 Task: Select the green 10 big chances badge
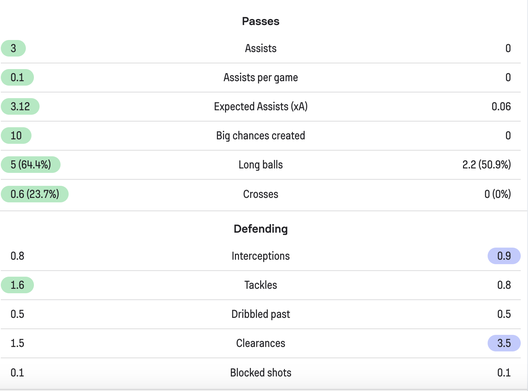click(16, 136)
